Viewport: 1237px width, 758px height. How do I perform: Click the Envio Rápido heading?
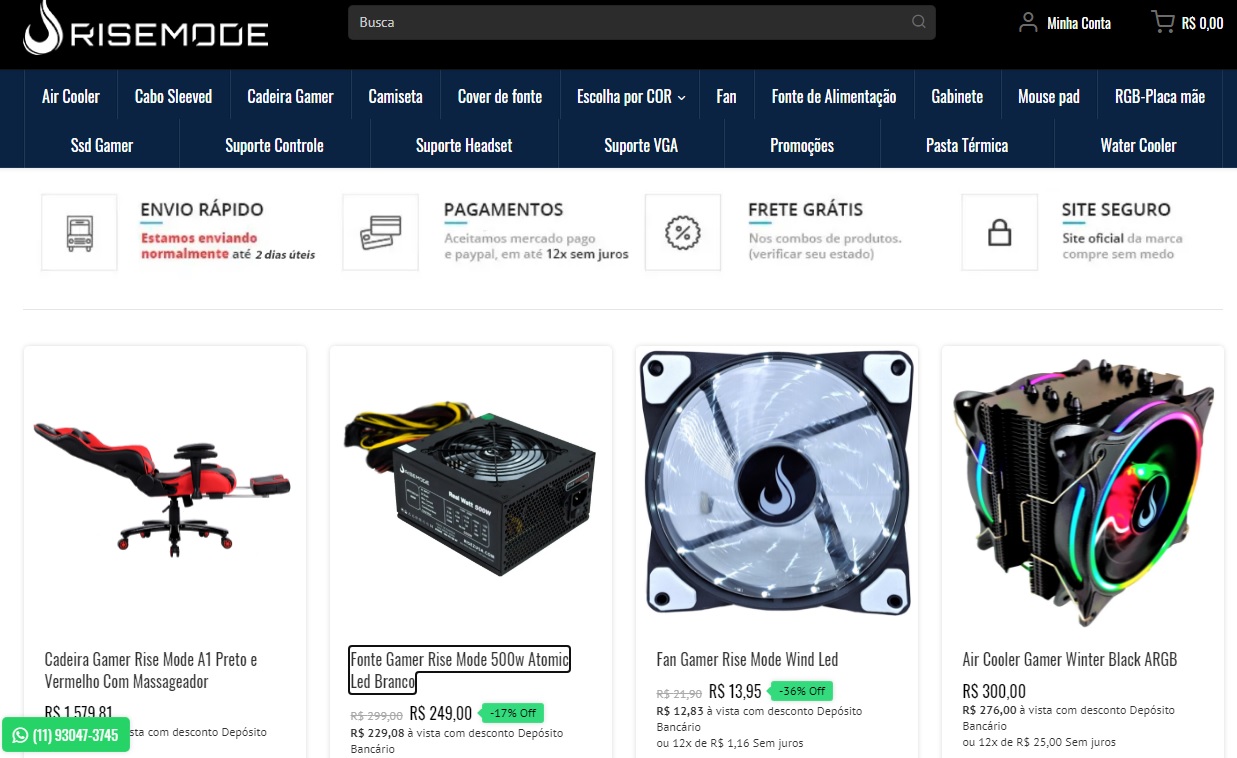202,209
